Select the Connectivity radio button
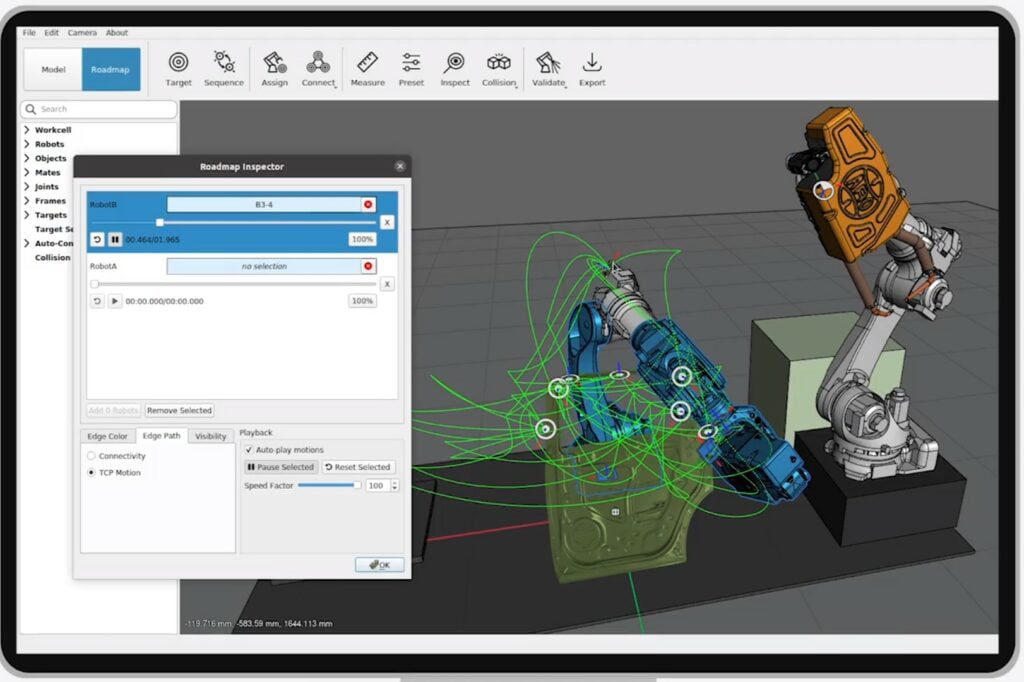Viewport: 1024px width, 682px height. [x=91, y=456]
